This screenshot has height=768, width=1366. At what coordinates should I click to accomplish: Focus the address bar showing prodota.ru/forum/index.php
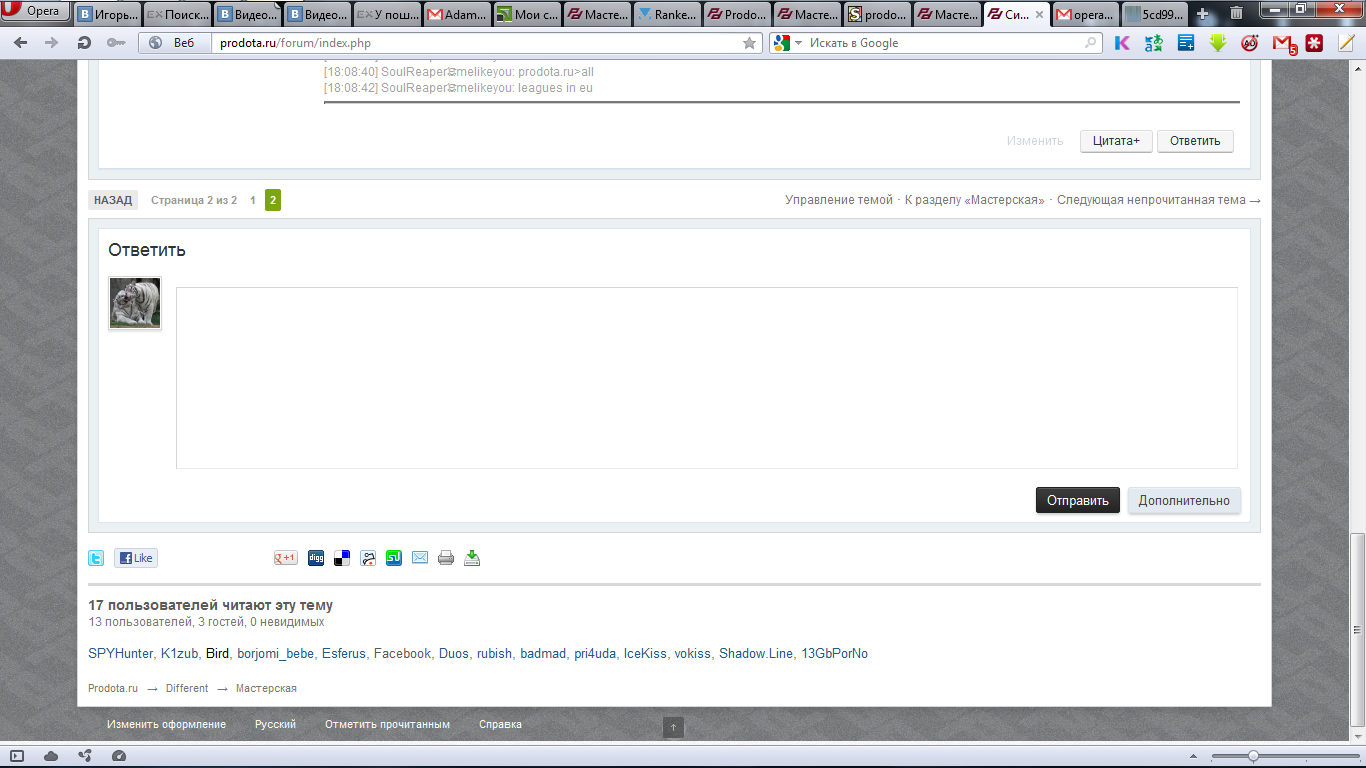[x=475, y=43]
